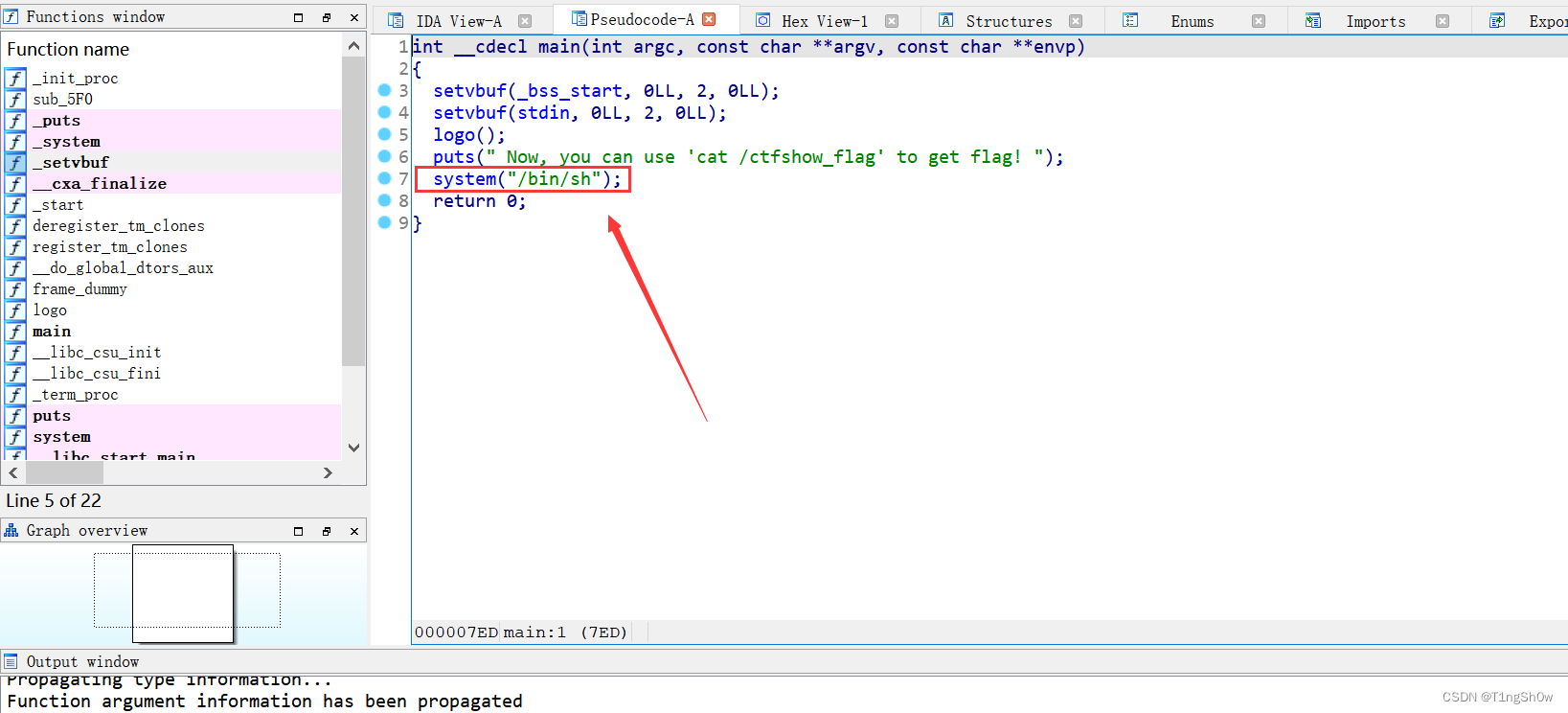
Task: Select the _puts function entry
Action: pos(57,121)
